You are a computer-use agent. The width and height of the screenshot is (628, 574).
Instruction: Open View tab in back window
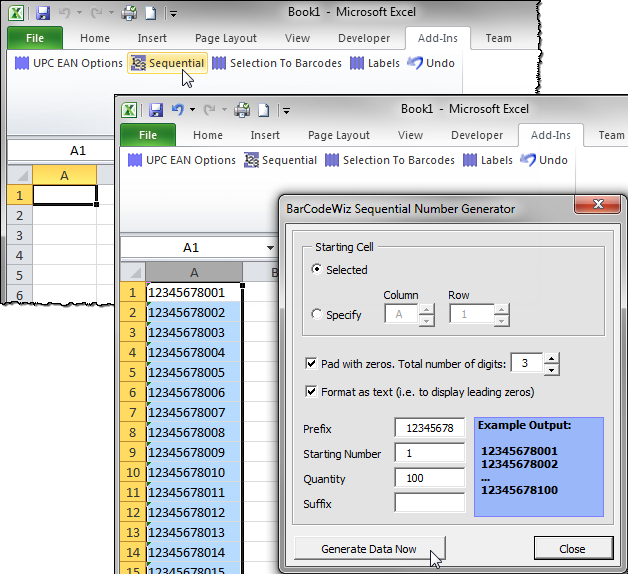point(297,38)
